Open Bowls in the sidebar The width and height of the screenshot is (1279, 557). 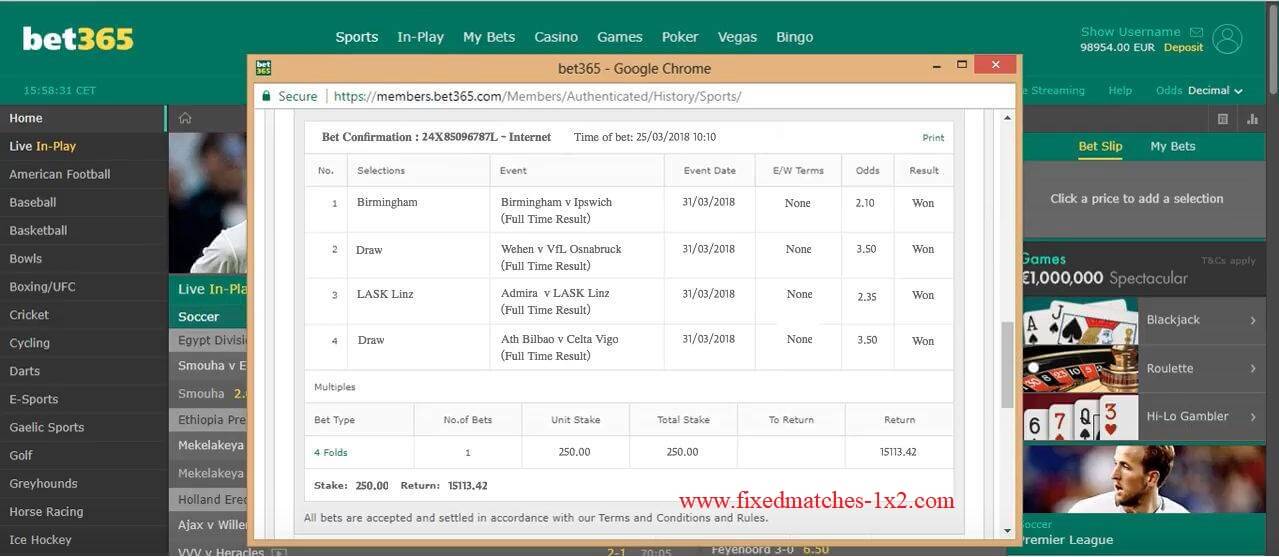pyautogui.click(x=83, y=258)
